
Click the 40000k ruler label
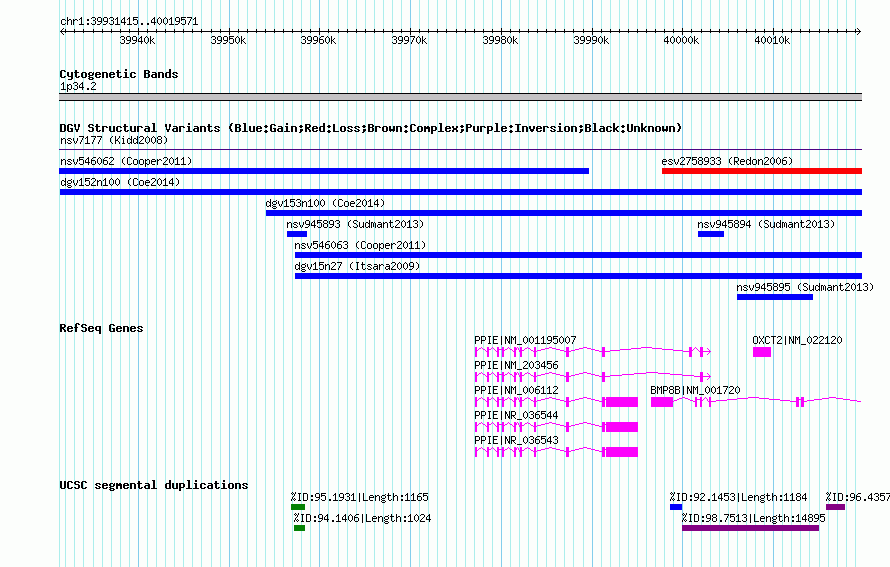681,40
